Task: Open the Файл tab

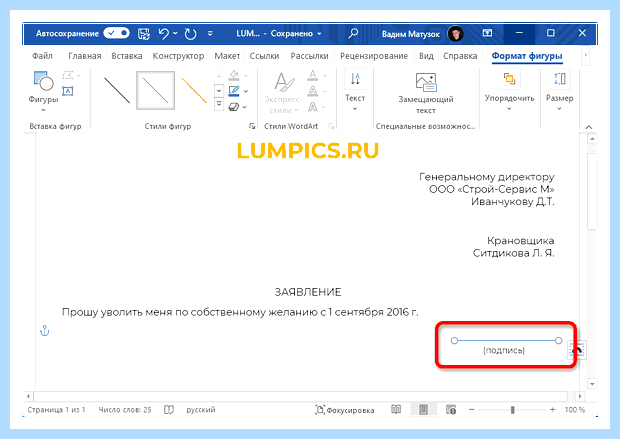Action: pyautogui.click(x=42, y=56)
